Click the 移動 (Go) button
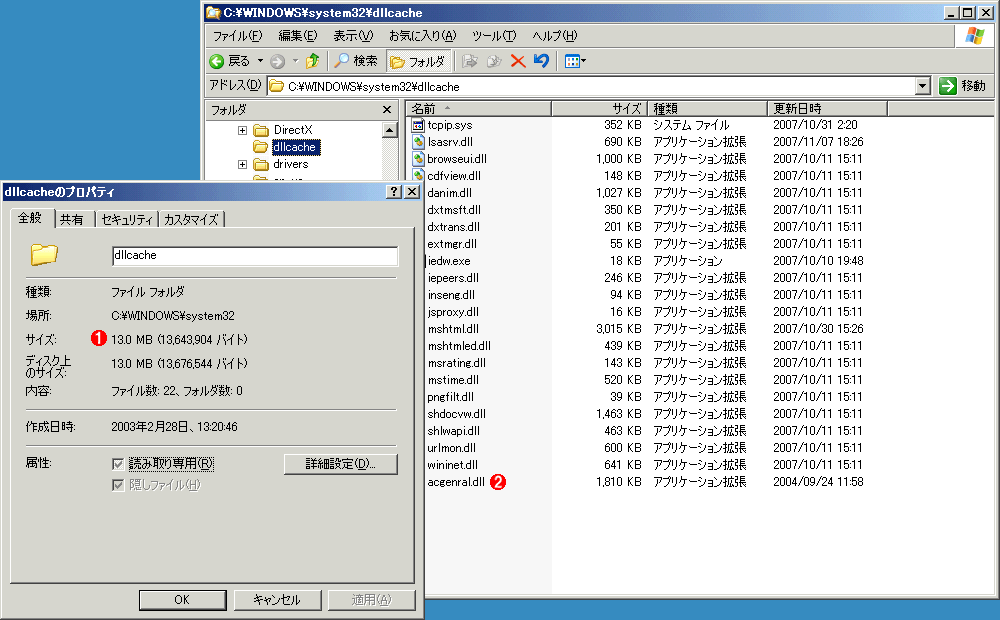This screenshot has width=1000, height=620. pyautogui.click(x=964, y=86)
